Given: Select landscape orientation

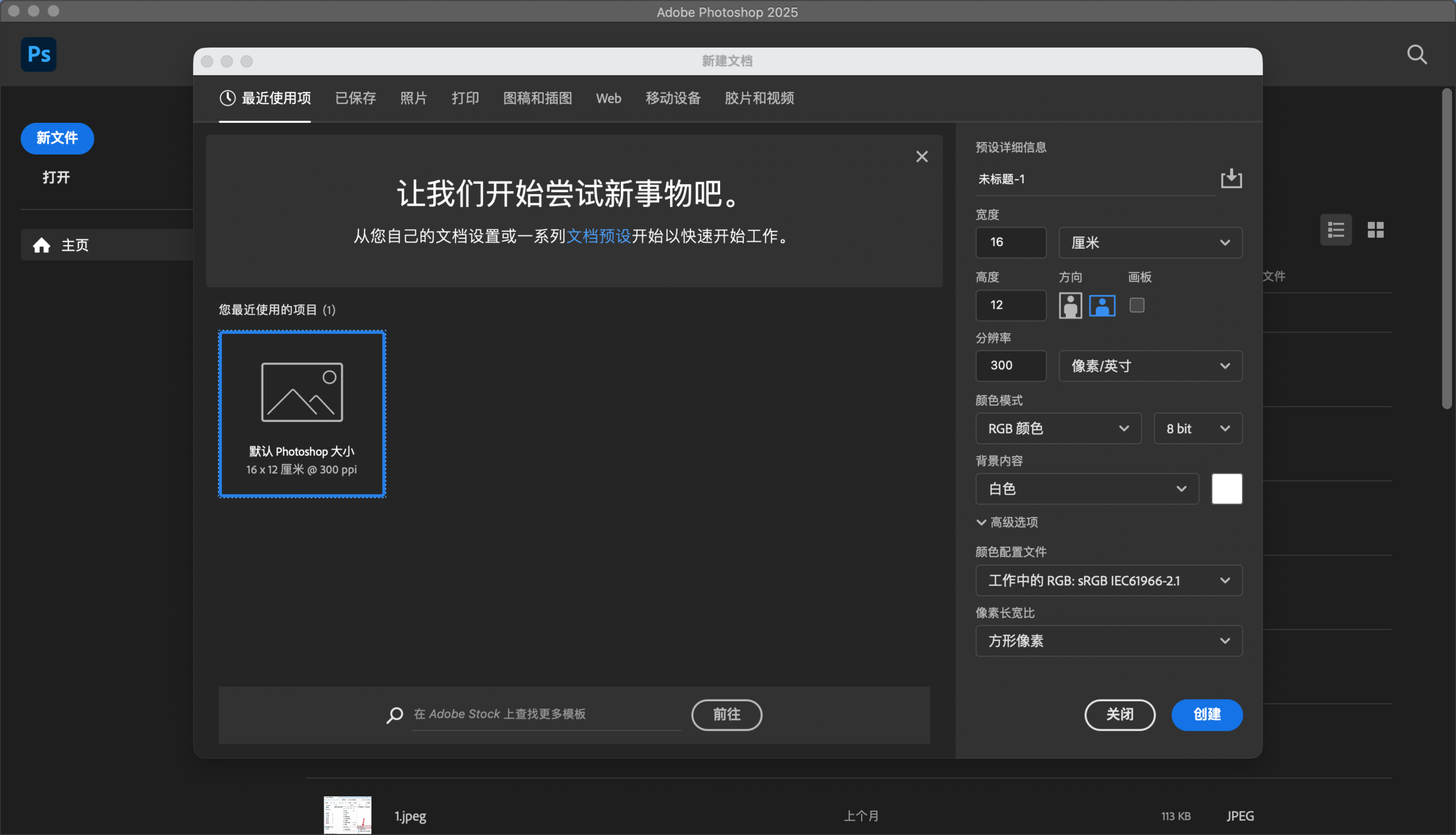Looking at the screenshot, I should (x=1102, y=305).
